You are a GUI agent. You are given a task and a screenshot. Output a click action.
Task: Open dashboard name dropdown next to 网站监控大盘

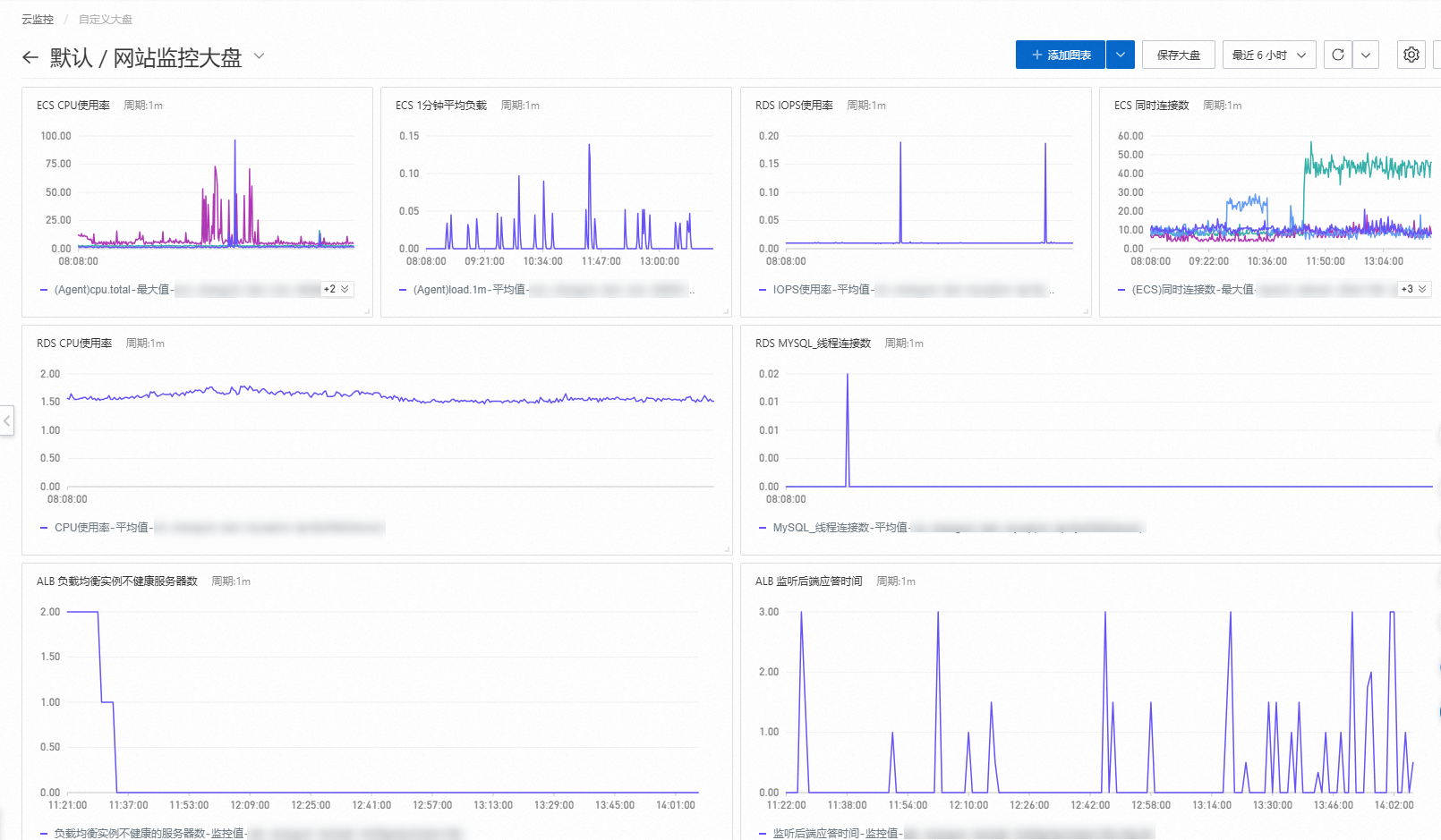[x=260, y=56]
